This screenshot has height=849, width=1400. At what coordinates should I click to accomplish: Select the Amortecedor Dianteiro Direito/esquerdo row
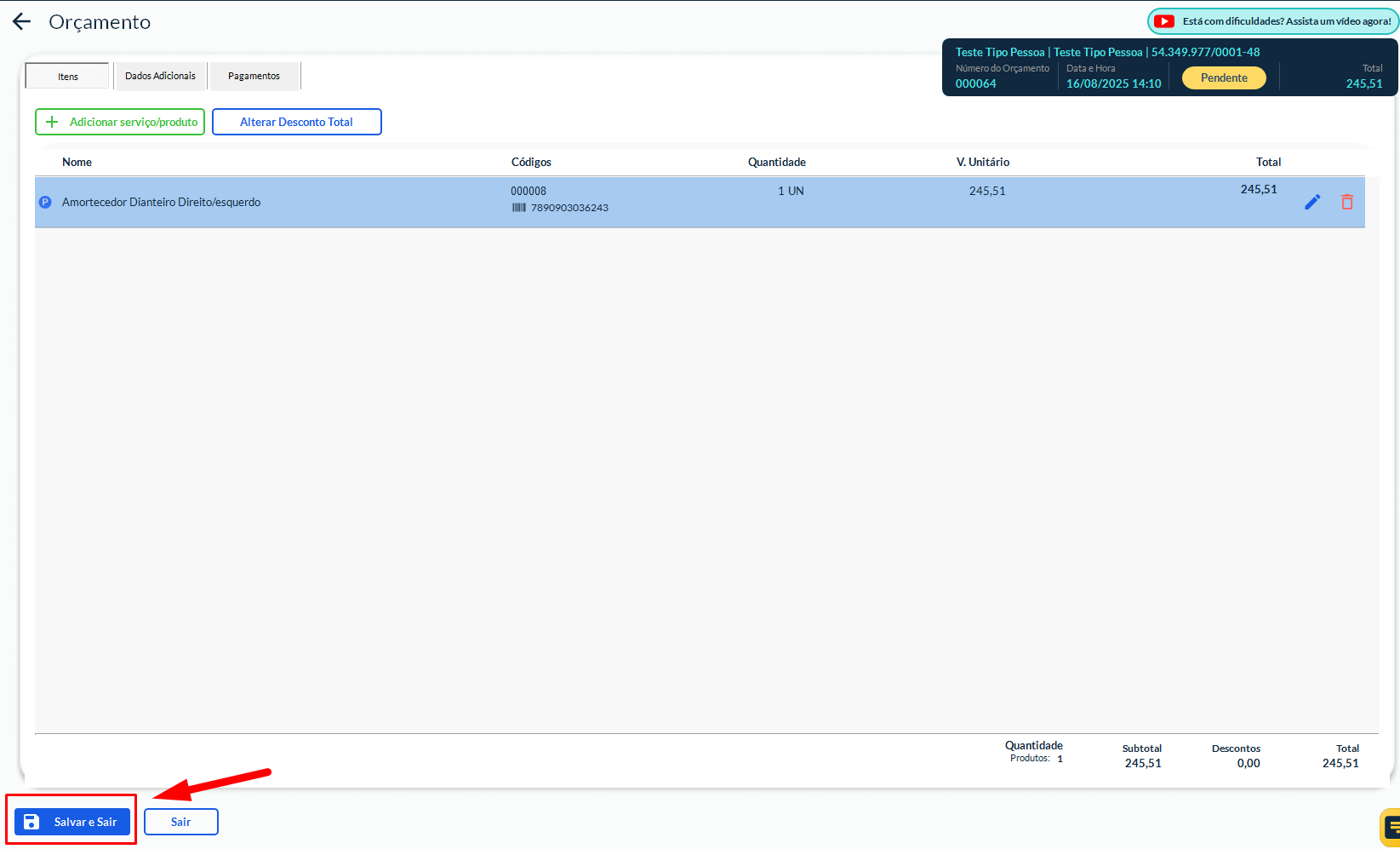pyautogui.click(x=162, y=202)
